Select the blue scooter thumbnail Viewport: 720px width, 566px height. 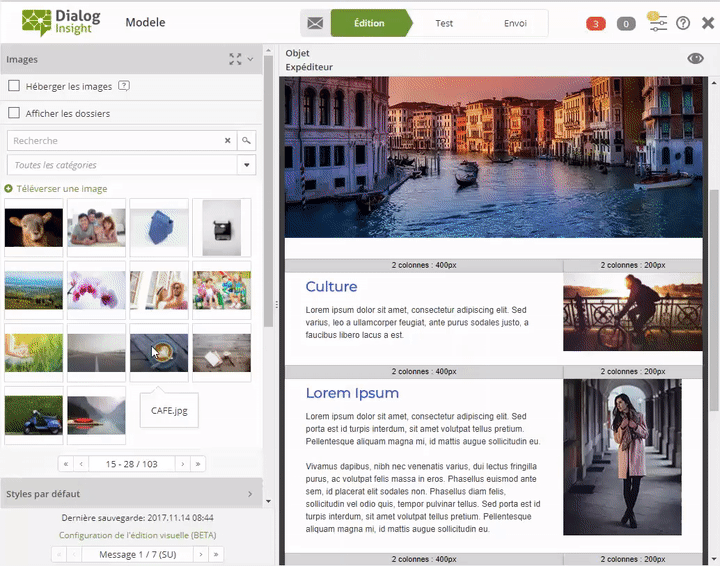[x=34, y=415]
